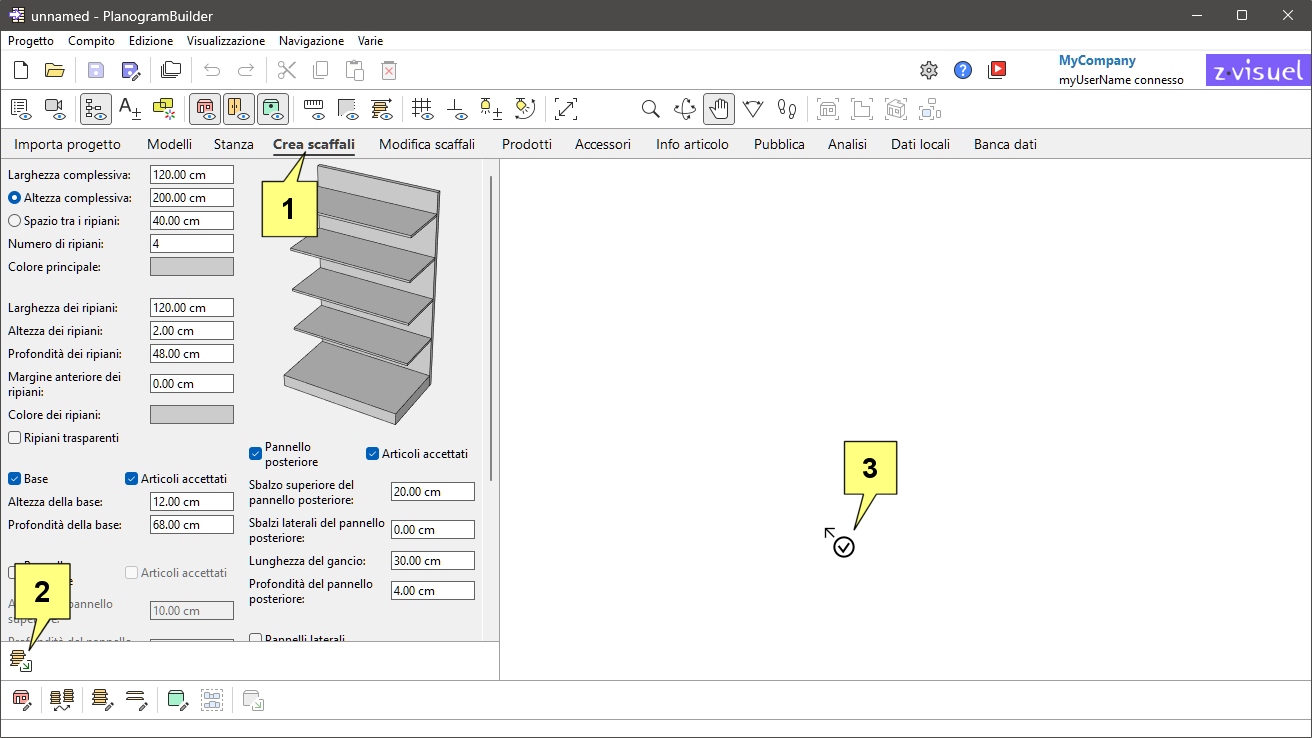Click the edit green product box icon
This screenshot has height=738, width=1312.
pyautogui.click(x=178, y=700)
